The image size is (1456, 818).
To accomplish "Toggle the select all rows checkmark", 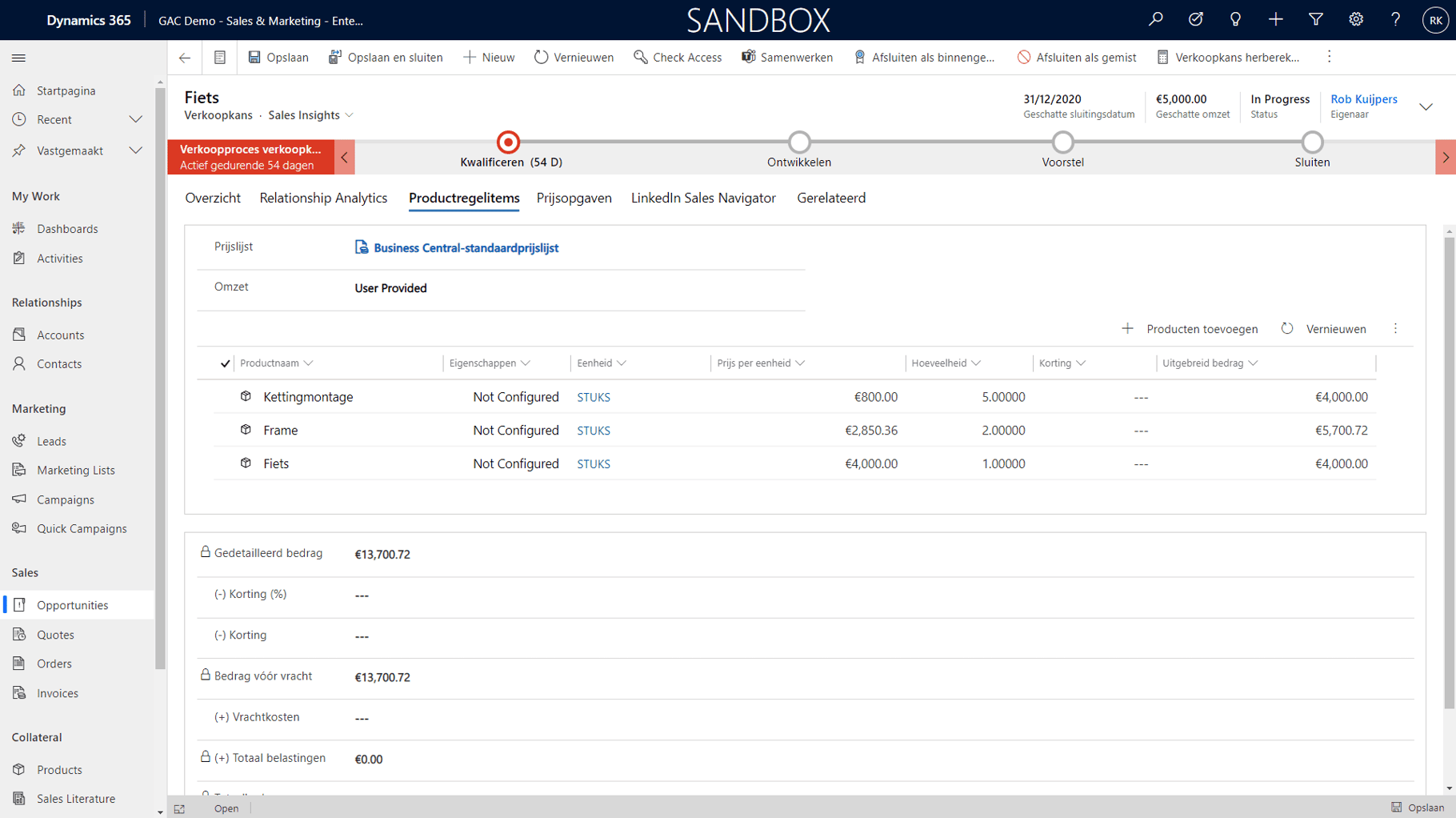I will point(225,363).
